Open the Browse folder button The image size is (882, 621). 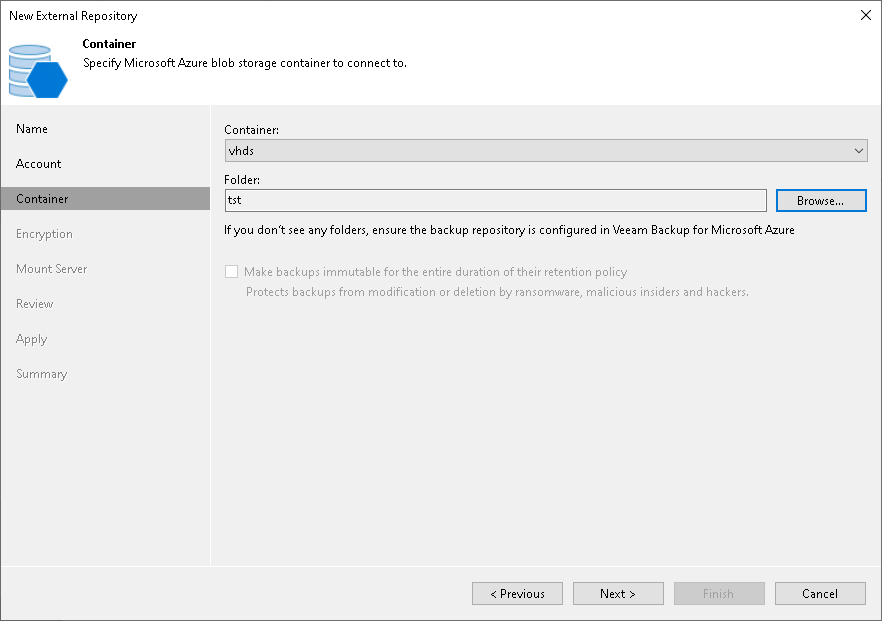click(x=821, y=201)
